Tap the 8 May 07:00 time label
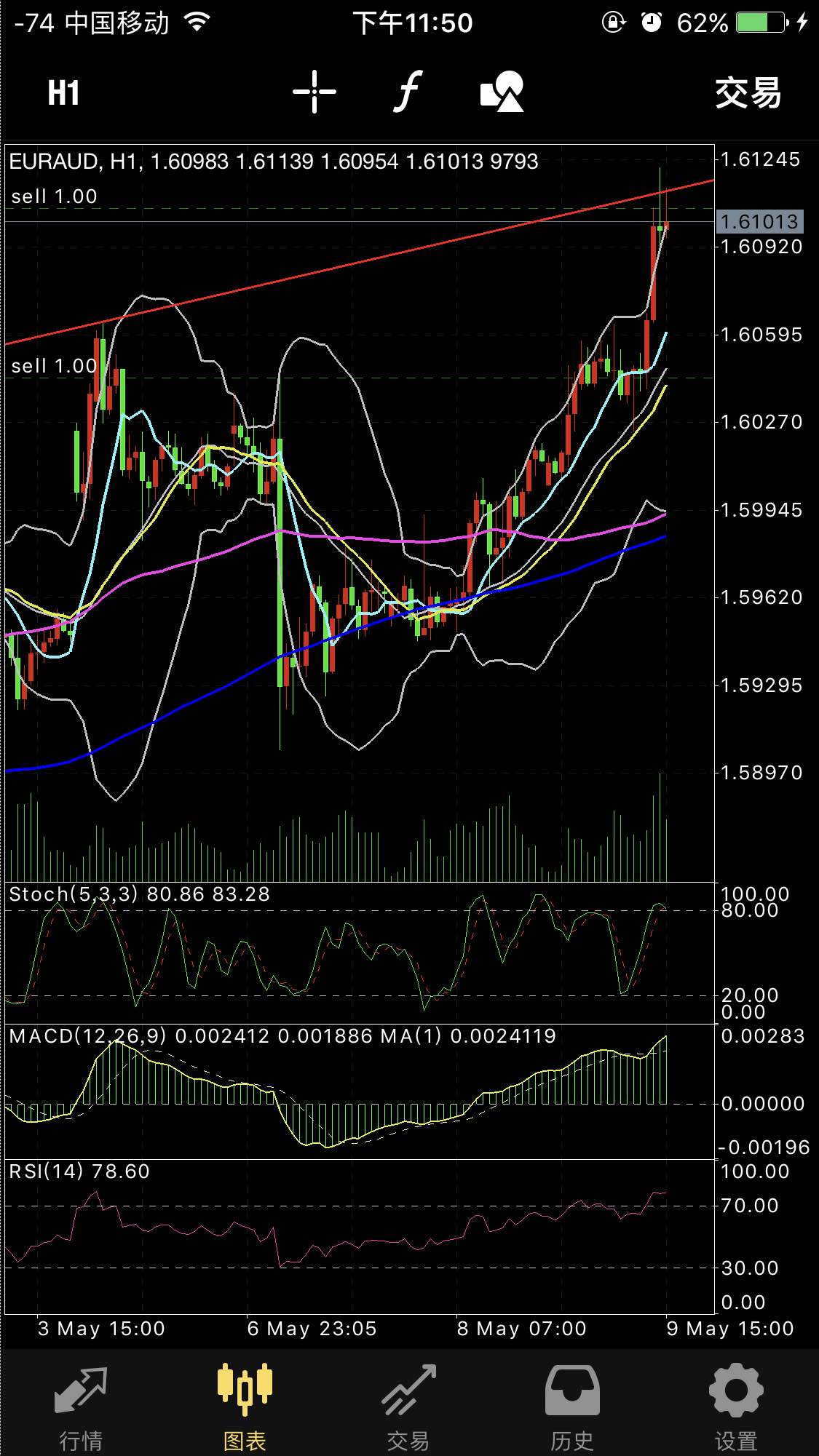The width and height of the screenshot is (819, 1456). tap(521, 1329)
